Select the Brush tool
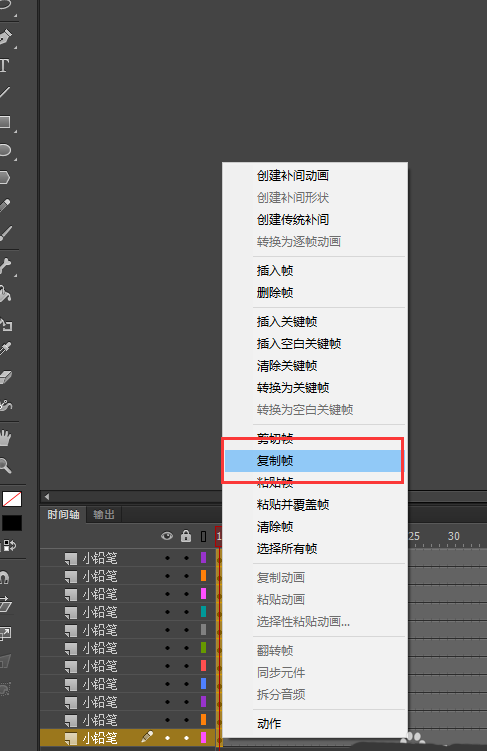 click(x=5, y=234)
